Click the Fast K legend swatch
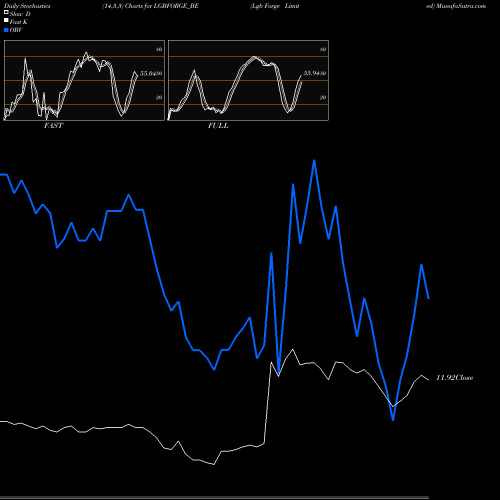The image size is (500, 500). point(6,21)
